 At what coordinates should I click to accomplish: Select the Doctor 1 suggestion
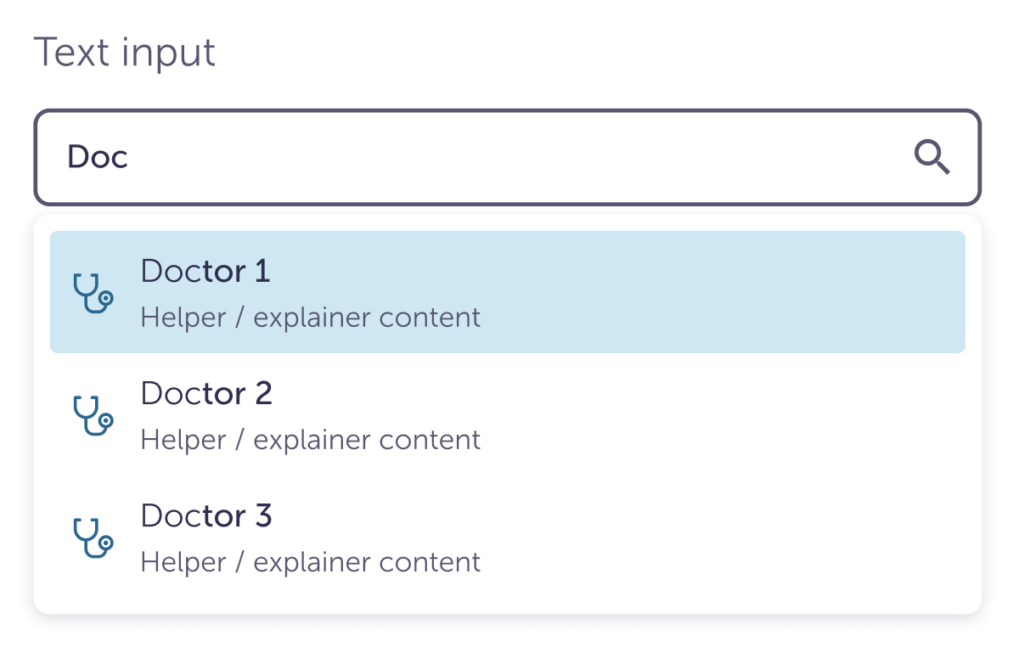(x=506, y=292)
